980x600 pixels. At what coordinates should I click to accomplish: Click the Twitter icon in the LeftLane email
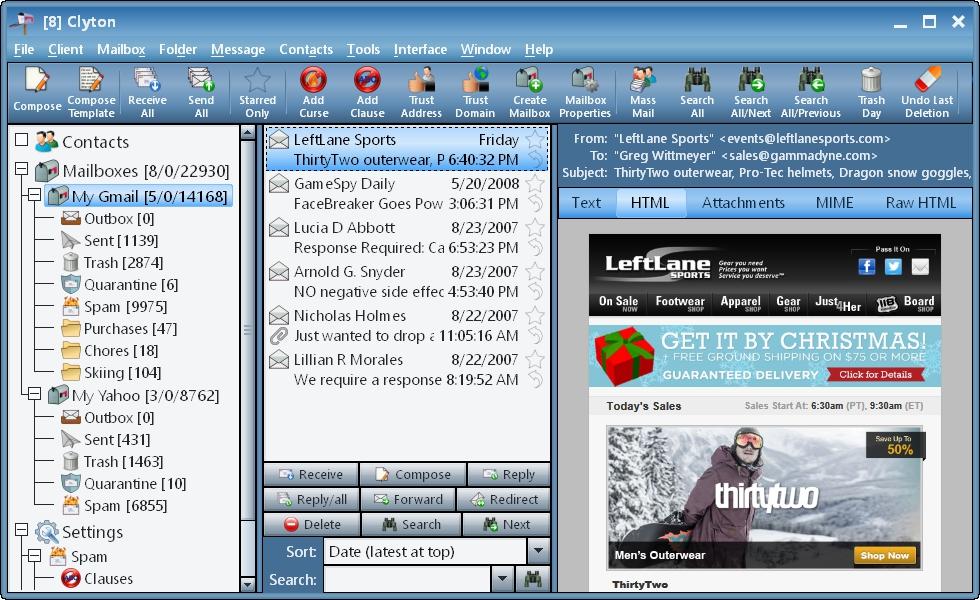click(893, 267)
